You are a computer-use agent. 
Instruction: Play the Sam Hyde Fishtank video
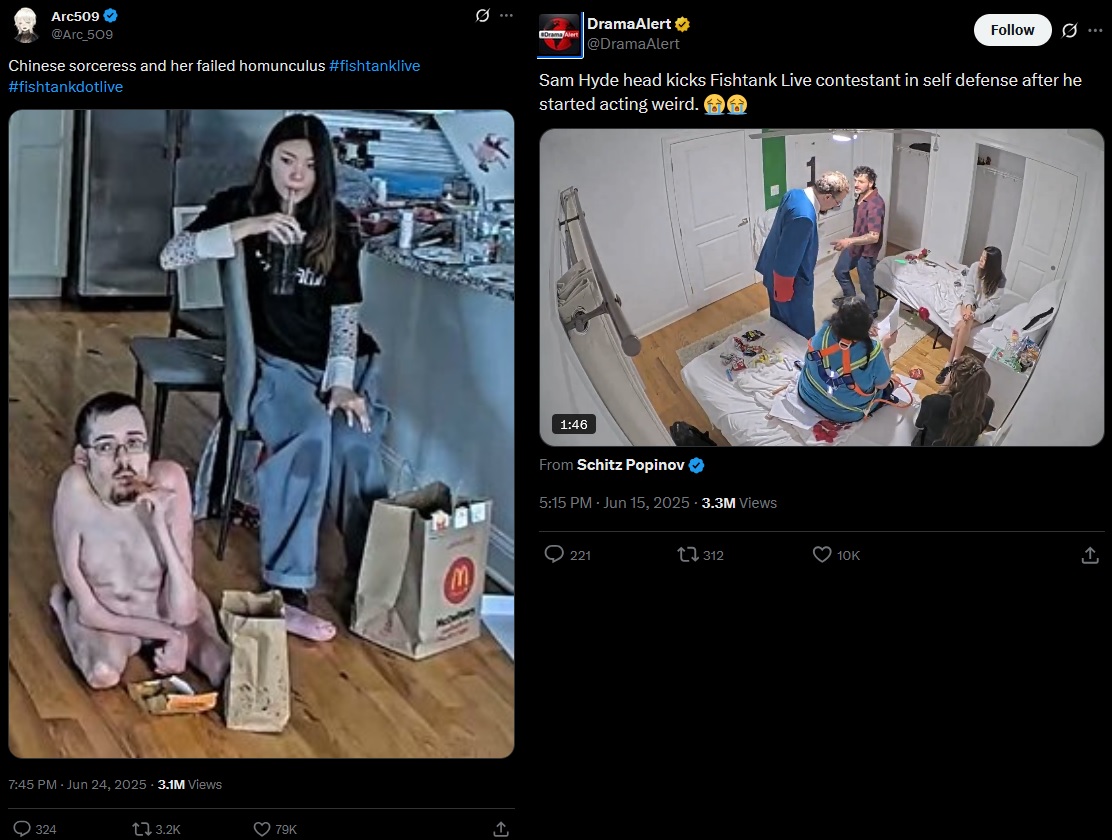click(821, 287)
